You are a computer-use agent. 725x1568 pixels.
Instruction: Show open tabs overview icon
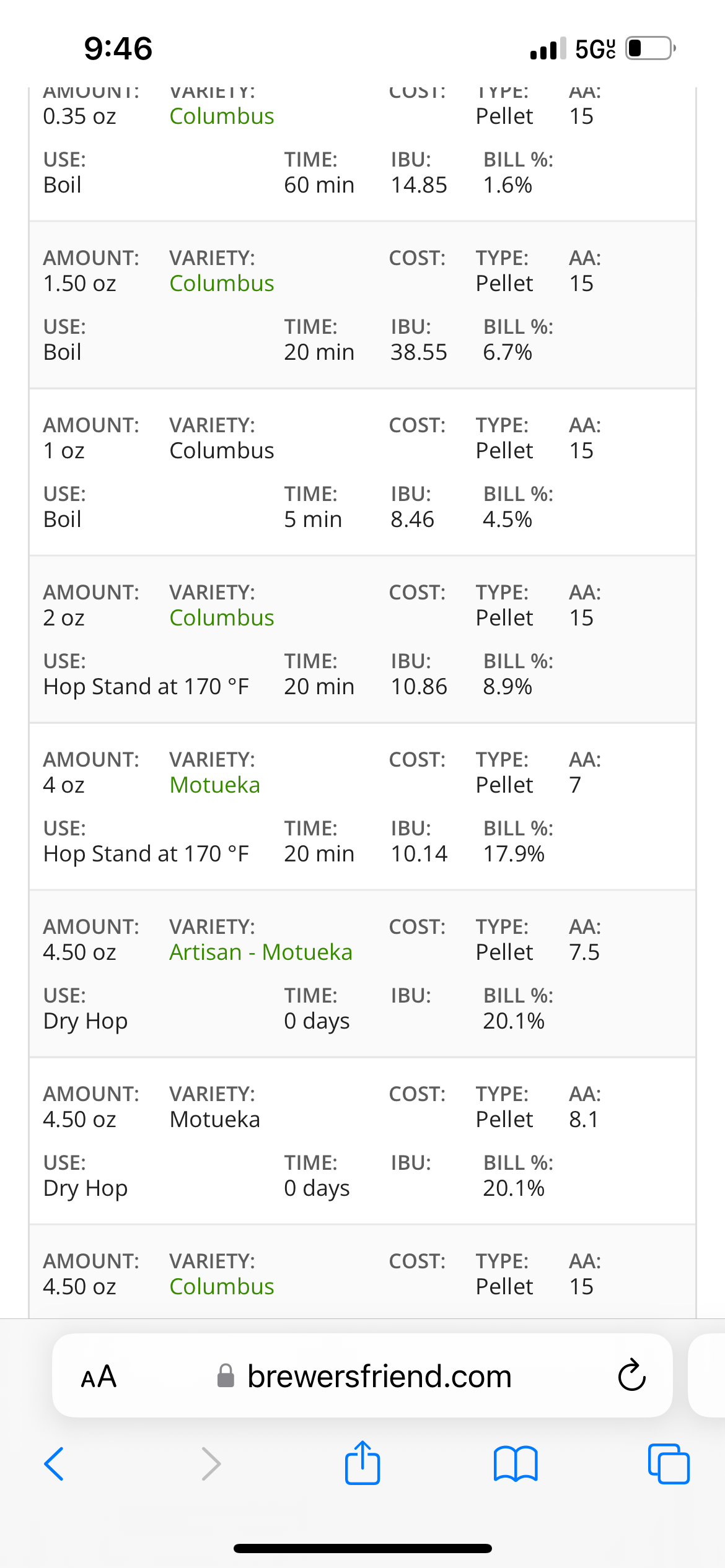(669, 1464)
